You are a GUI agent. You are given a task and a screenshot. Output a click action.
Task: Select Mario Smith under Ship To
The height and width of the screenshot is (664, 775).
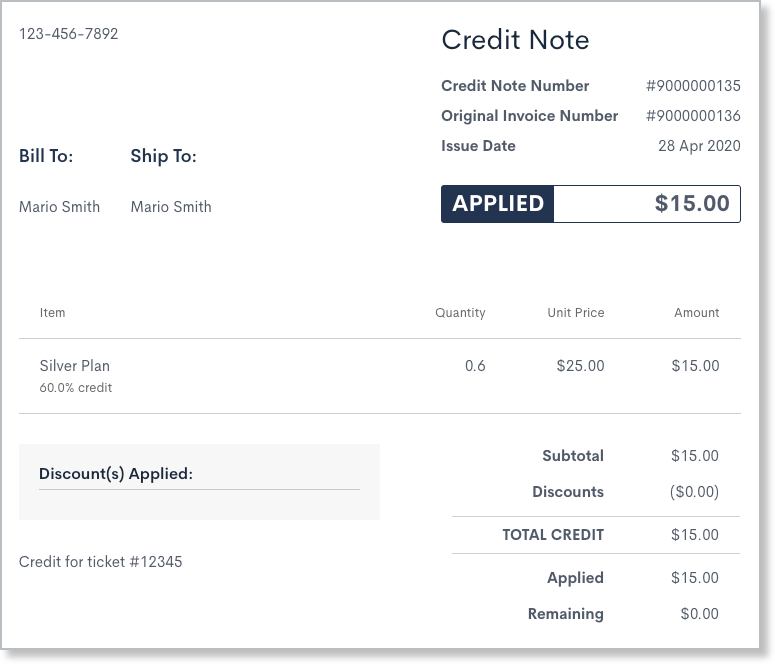[x=171, y=207]
